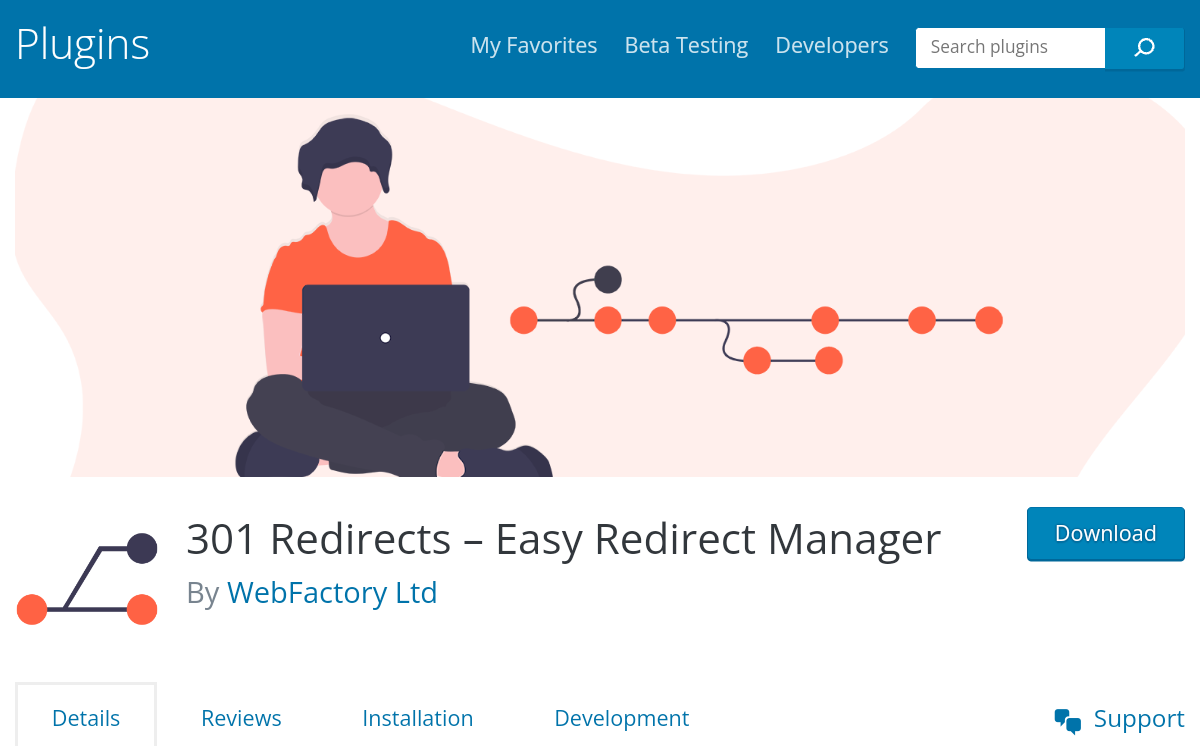Image resolution: width=1200 pixels, height=746 pixels.
Task: Click the 301 Redirects plugin logo icon
Action: tap(87, 579)
